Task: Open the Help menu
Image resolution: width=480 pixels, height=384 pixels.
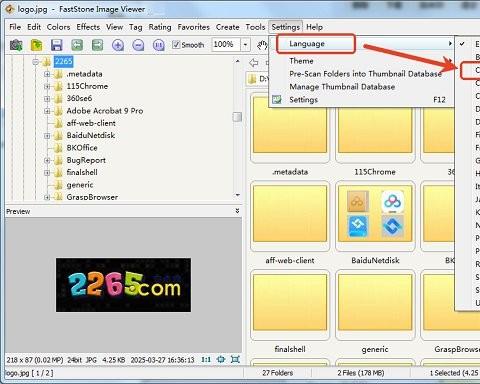Action: (314, 27)
